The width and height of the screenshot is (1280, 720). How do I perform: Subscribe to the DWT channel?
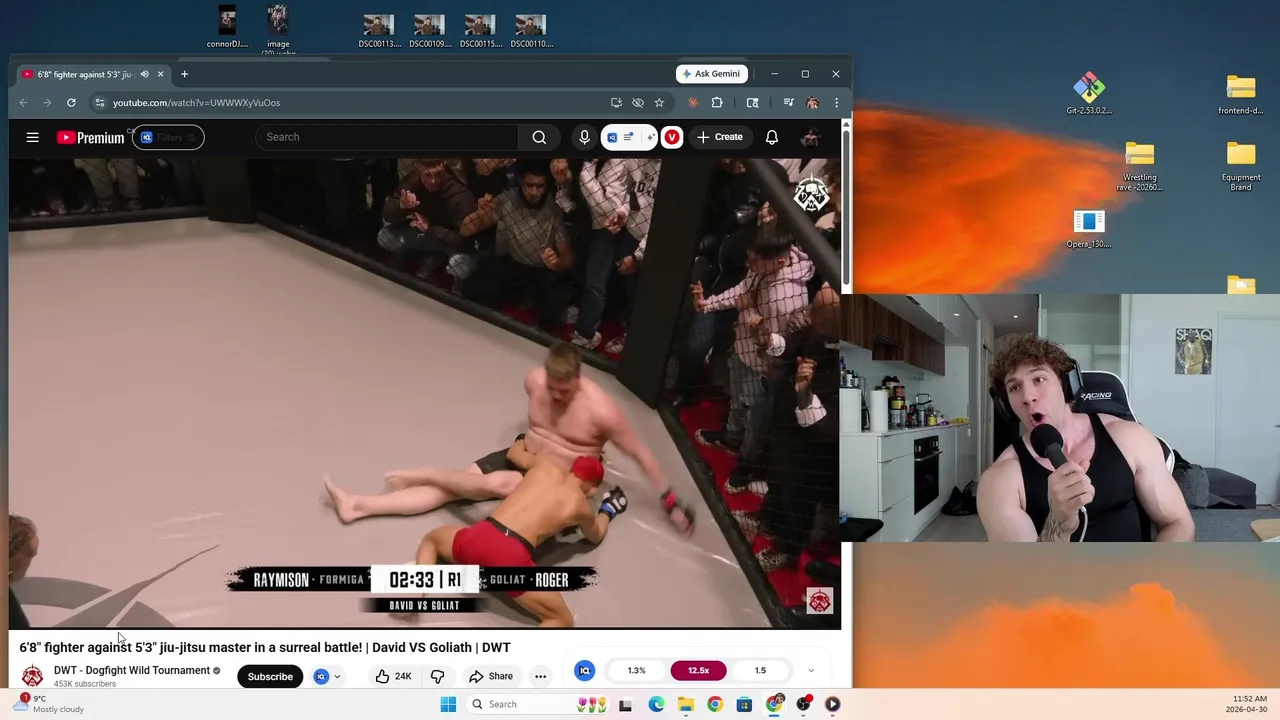(270, 677)
